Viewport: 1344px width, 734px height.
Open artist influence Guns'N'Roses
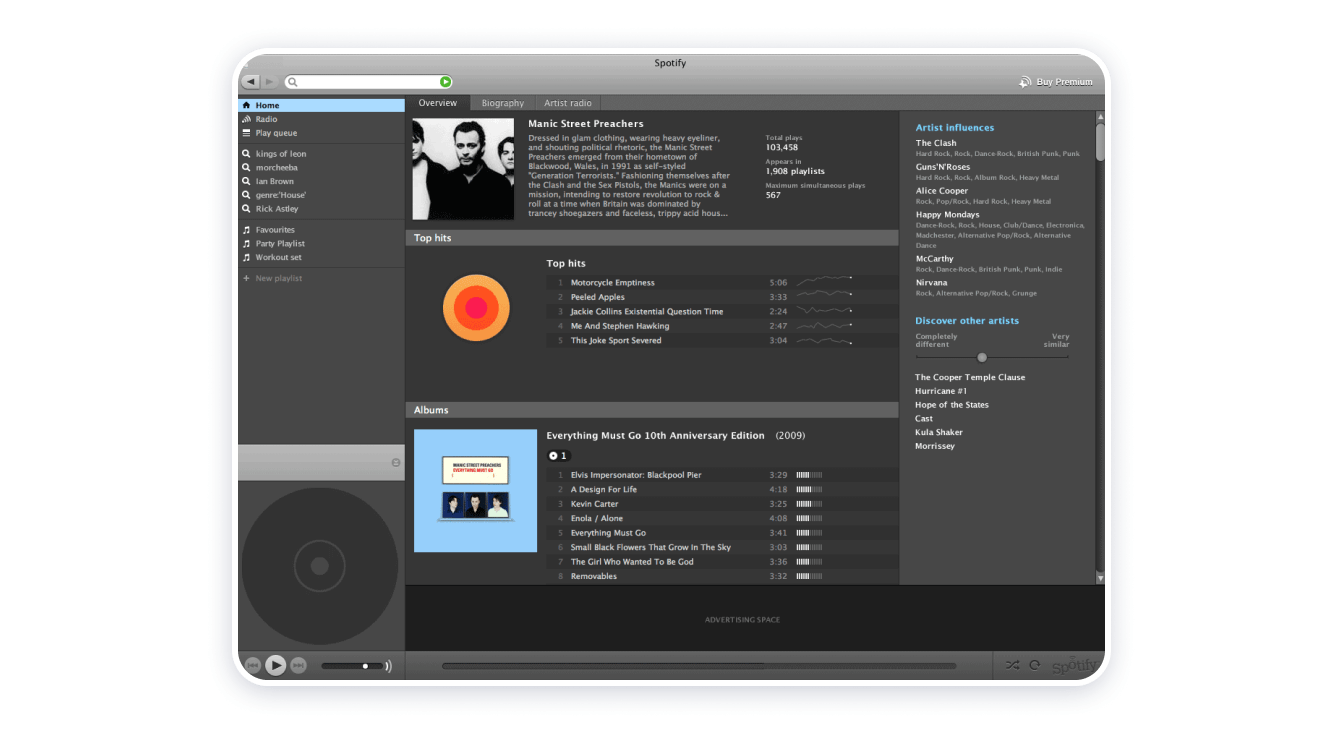point(943,167)
